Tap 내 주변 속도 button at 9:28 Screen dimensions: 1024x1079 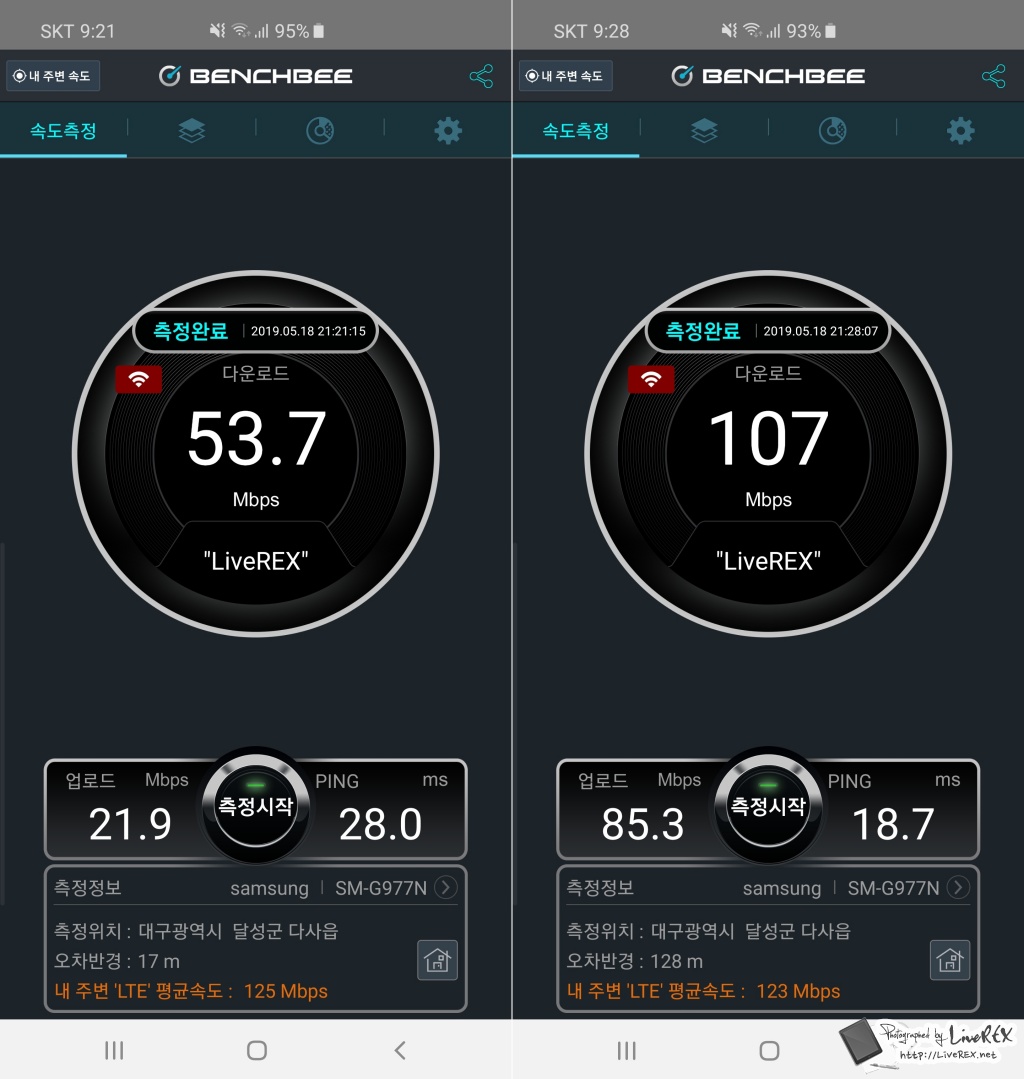pyautogui.click(x=566, y=76)
